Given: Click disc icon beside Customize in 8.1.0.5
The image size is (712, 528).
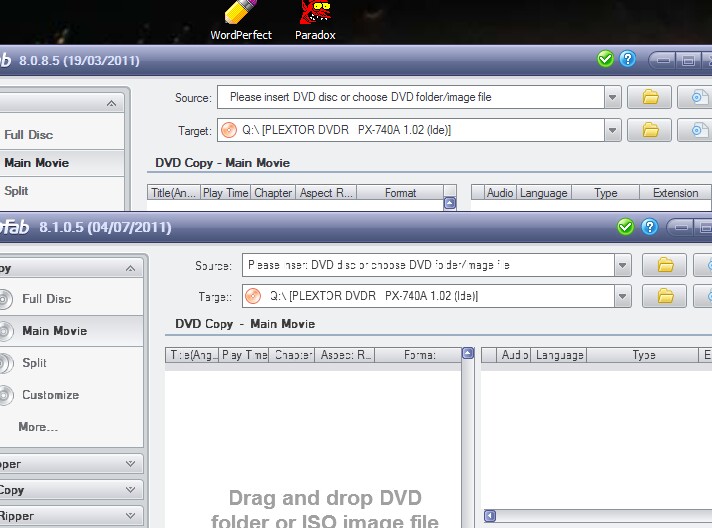Looking at the screenshot, I should pyautogui.click(x=5, y=395).
